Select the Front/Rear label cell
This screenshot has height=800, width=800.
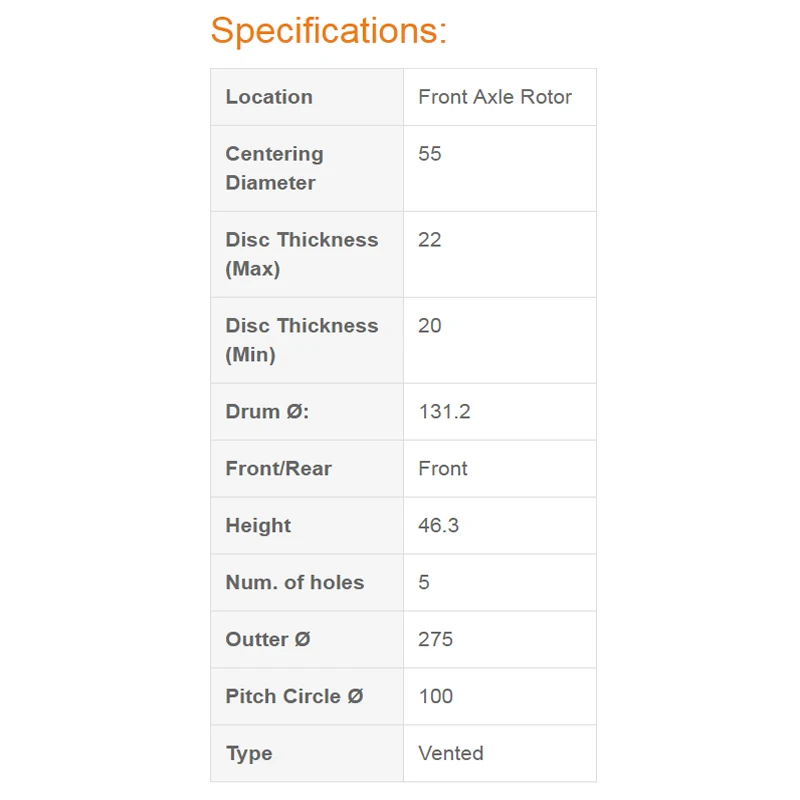(x=278, y=469)
